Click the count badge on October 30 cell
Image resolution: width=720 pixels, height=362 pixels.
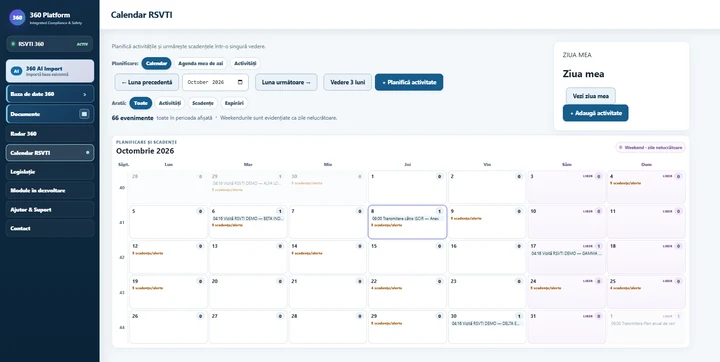(519, 316)
